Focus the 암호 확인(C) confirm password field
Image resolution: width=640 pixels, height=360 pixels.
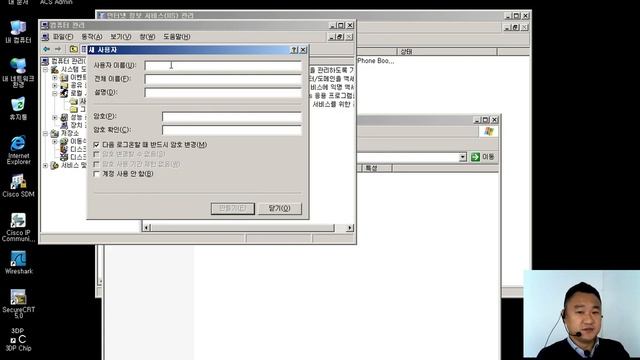[x=232, y=130]
